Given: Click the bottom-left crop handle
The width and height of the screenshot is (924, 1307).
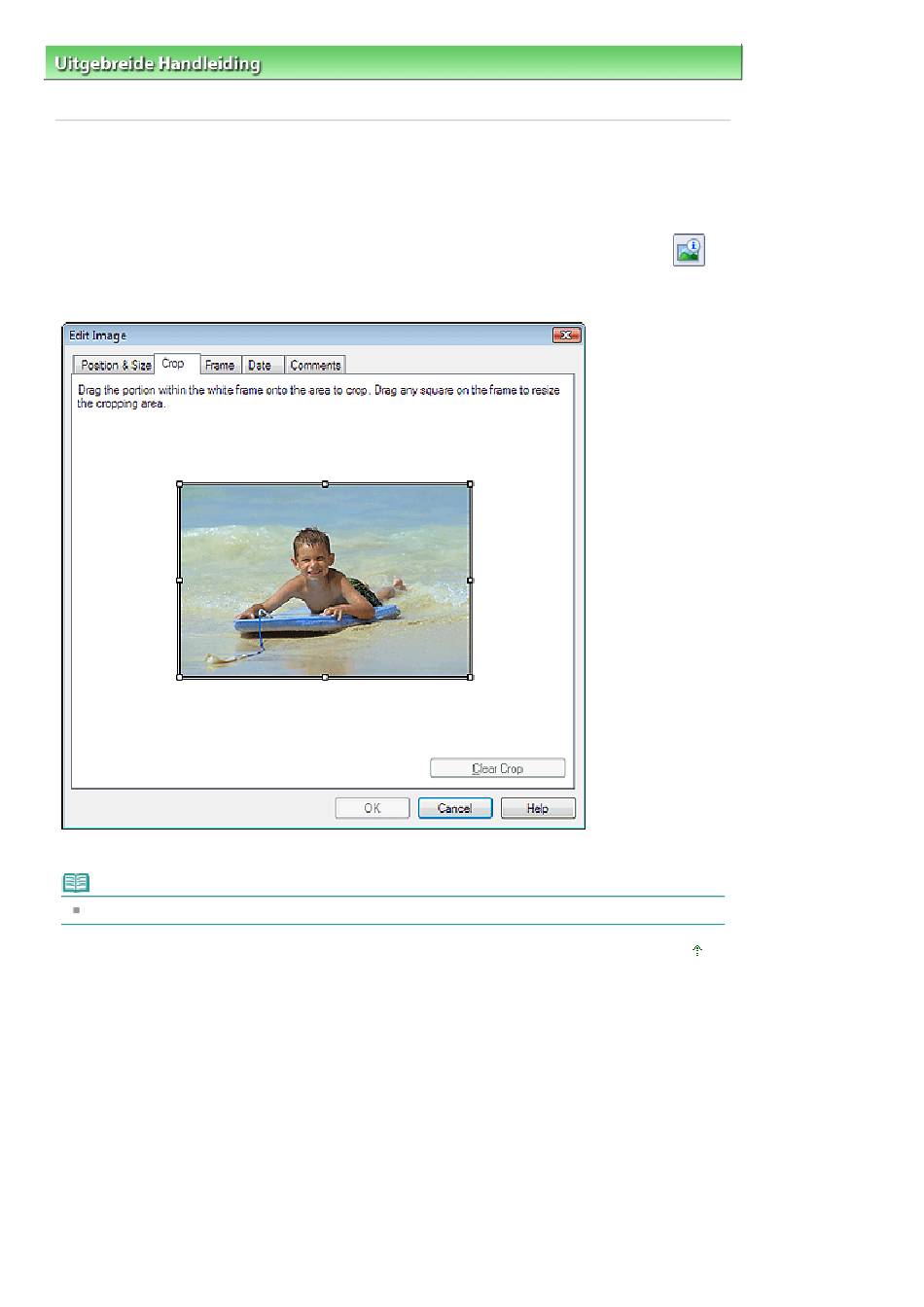Looking at the screenshot, I should click(x=179, y=677).
